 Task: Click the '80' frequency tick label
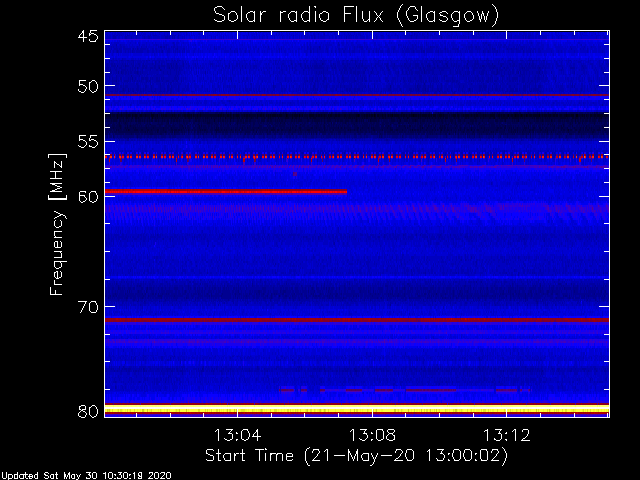tap(88, 411)
